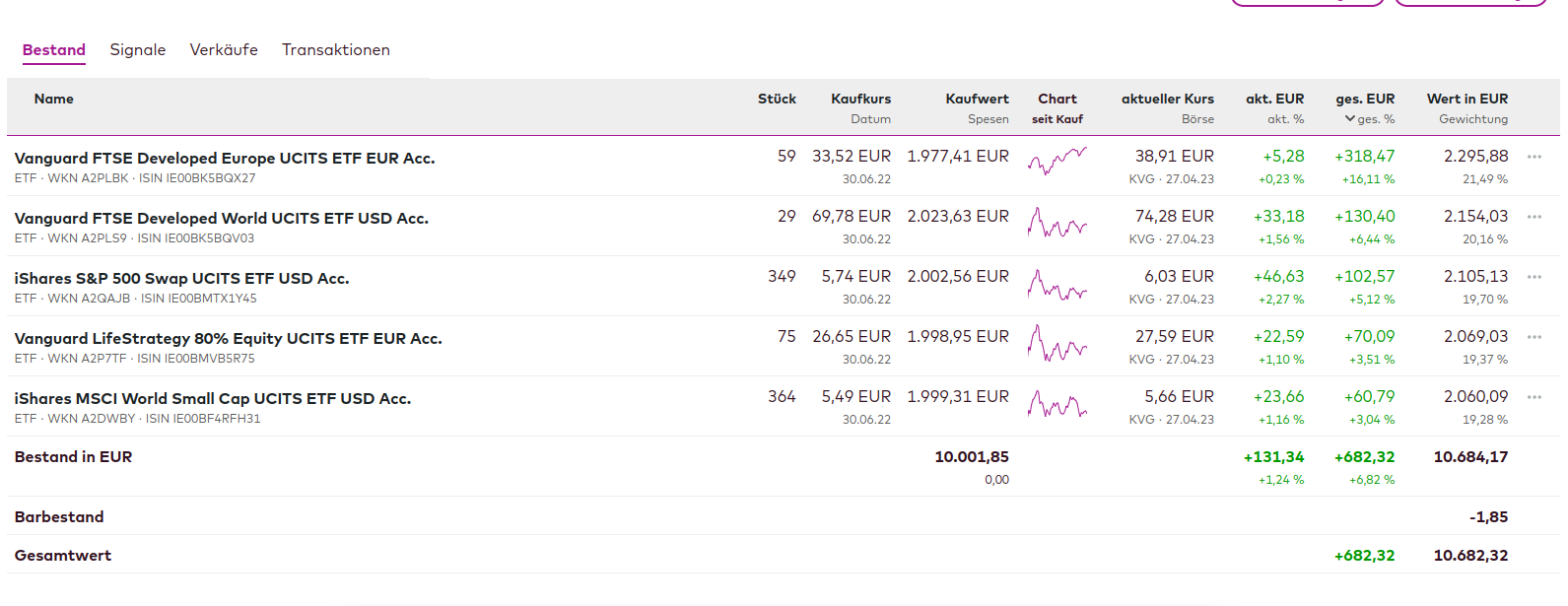
Task: Open options menu for Vanguard FTSE Developed Europe
Action: point(1534,157)
